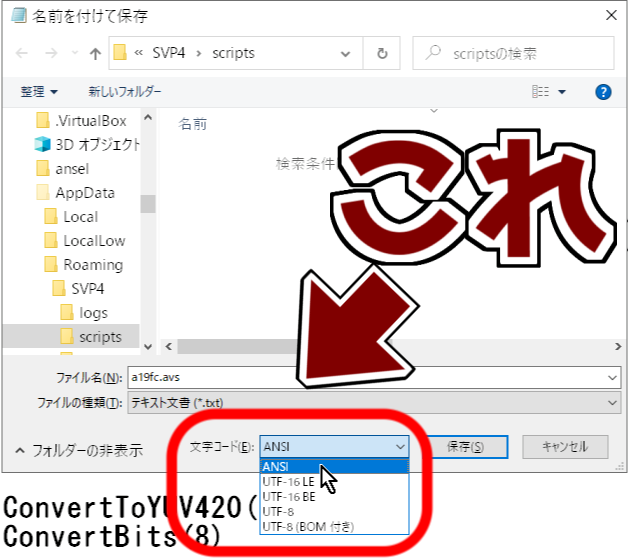The image size is (628, 560).
Task: Open the view options dropdown arrow
Action: pos(562,92)
